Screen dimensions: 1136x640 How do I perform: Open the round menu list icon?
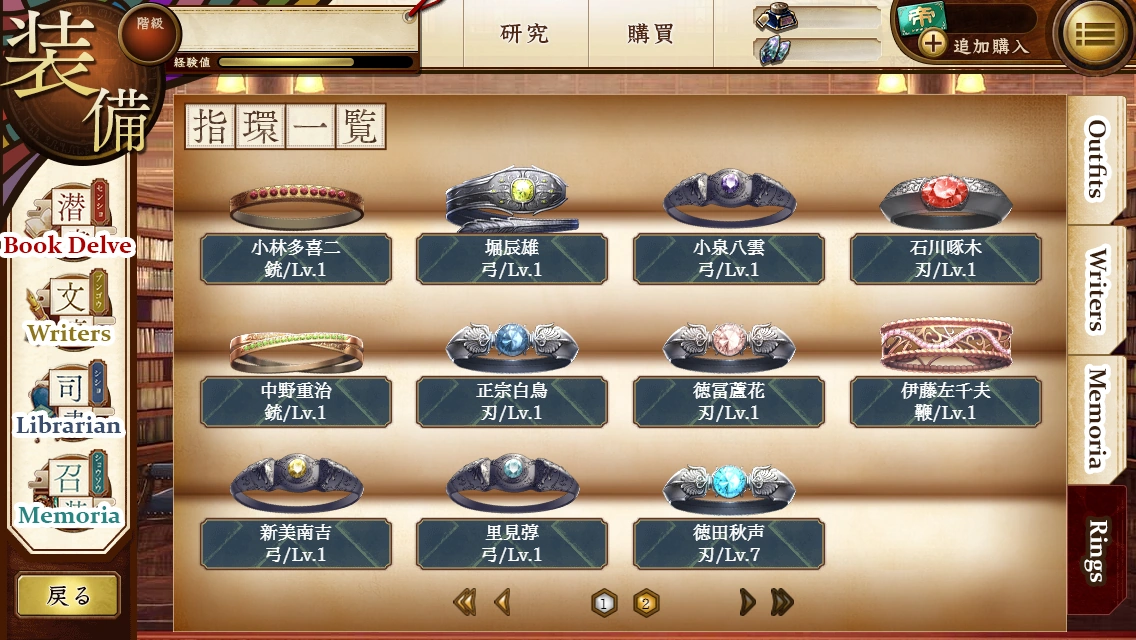coord(1095,33)
